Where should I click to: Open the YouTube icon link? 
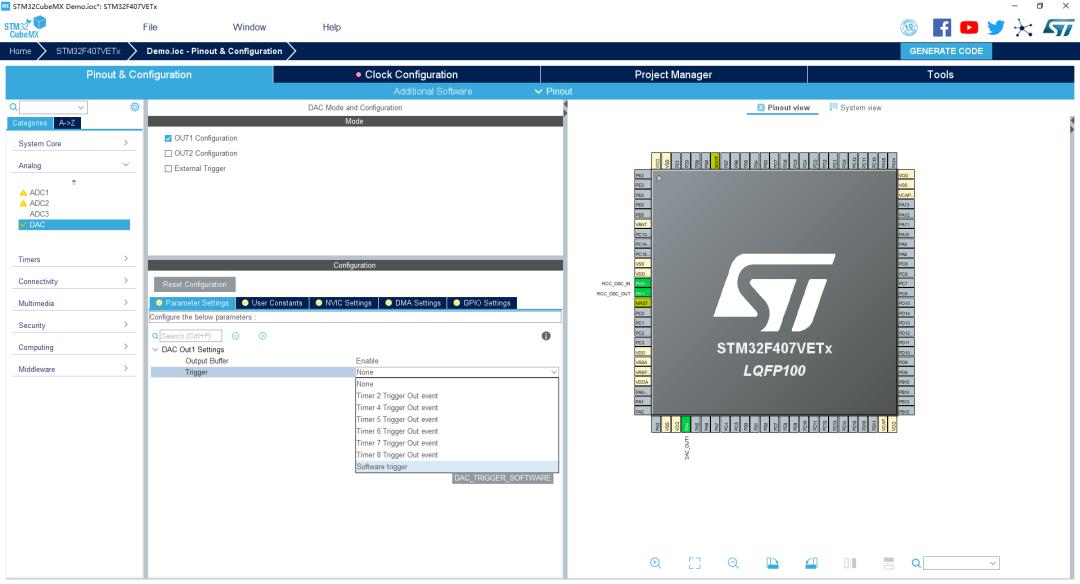pyautogui.click(x=968, y=28)
